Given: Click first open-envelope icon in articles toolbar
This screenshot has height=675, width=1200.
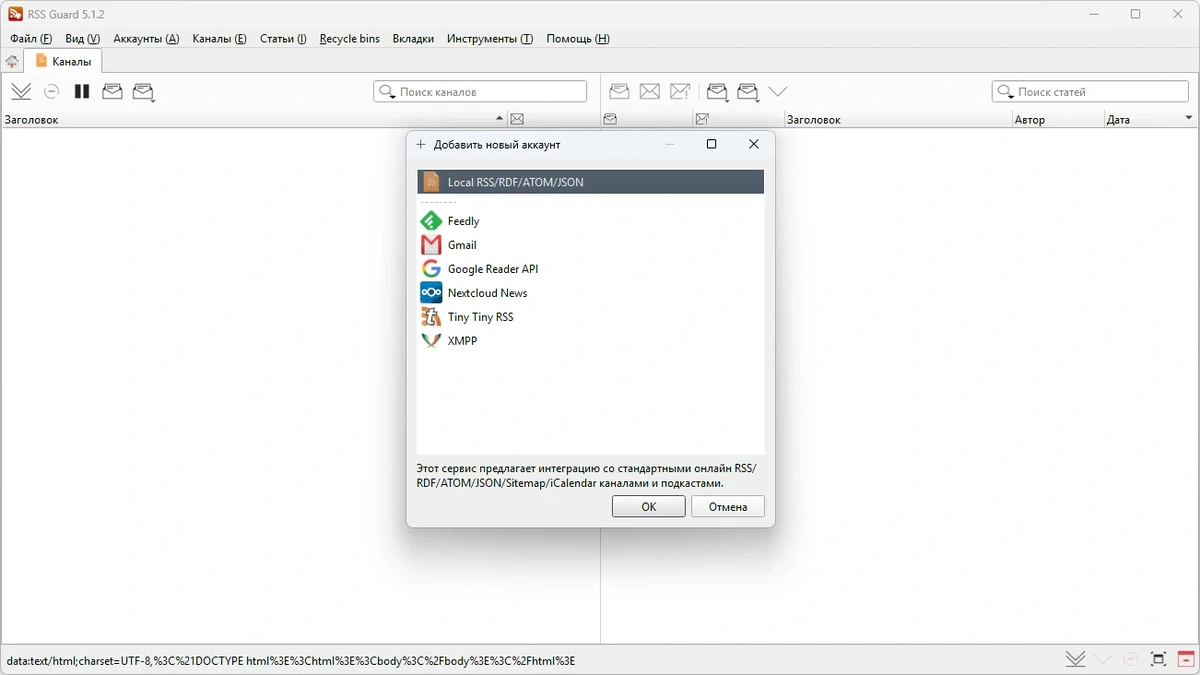Looking at the screenshot, I should tap(619, 91).
